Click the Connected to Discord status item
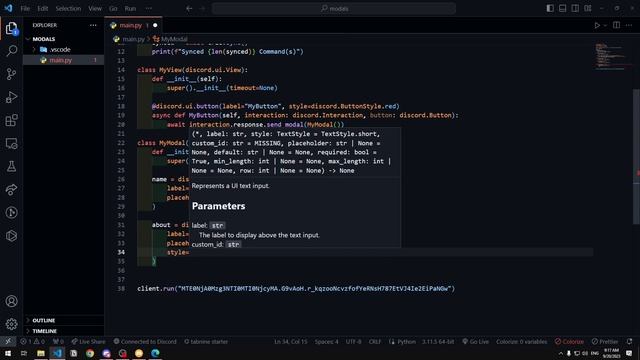 (145, 342)
